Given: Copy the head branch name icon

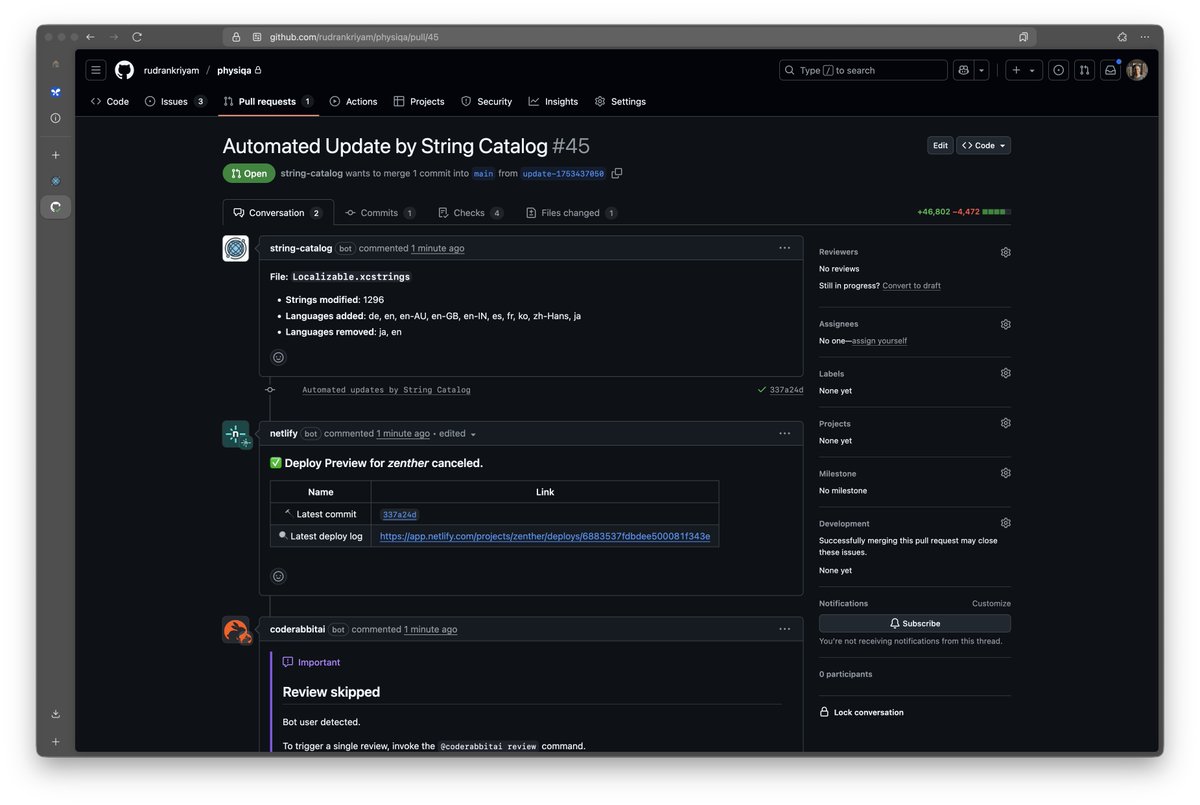Looking at the screenshot, I should point(617,173).
